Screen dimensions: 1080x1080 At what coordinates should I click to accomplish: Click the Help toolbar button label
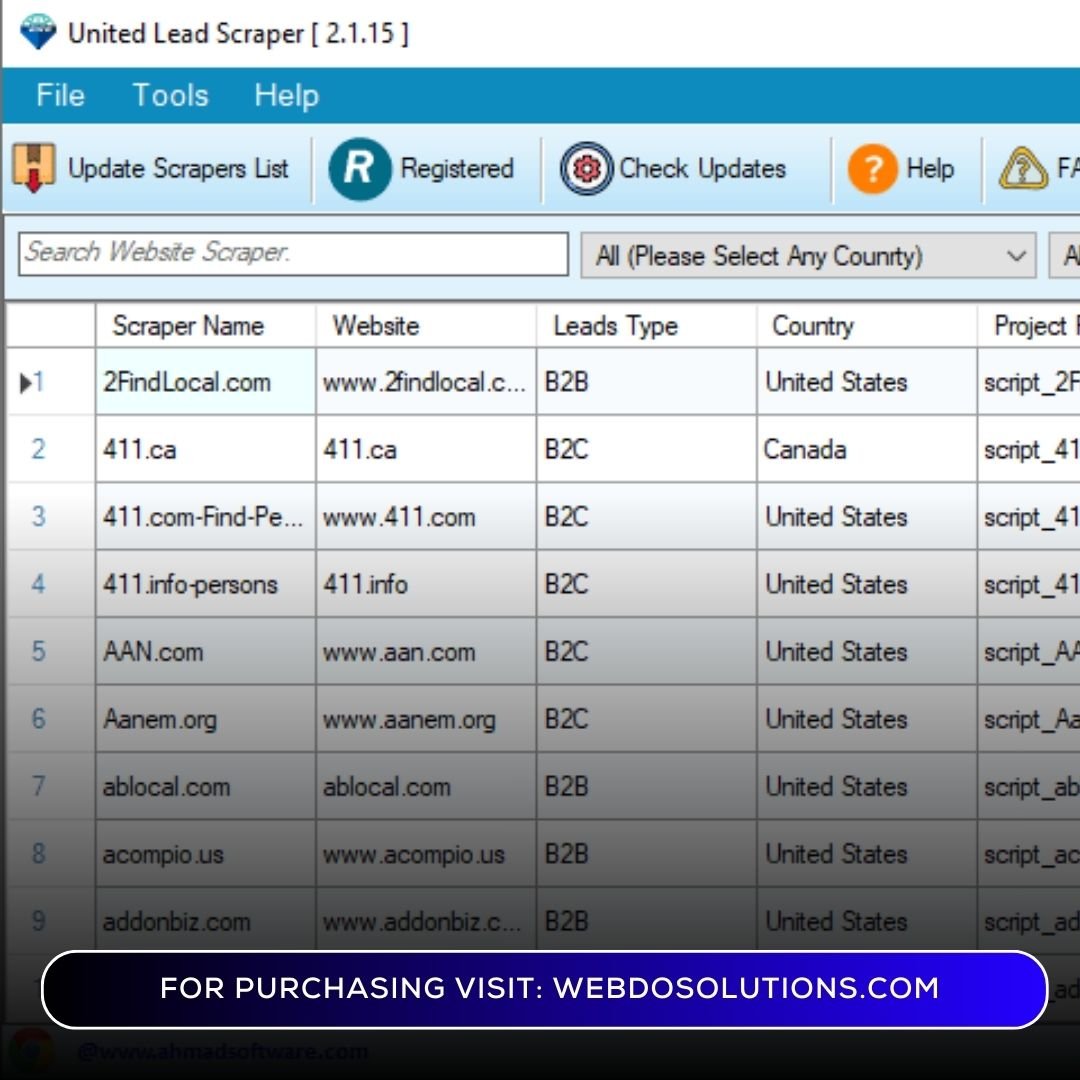930,169
